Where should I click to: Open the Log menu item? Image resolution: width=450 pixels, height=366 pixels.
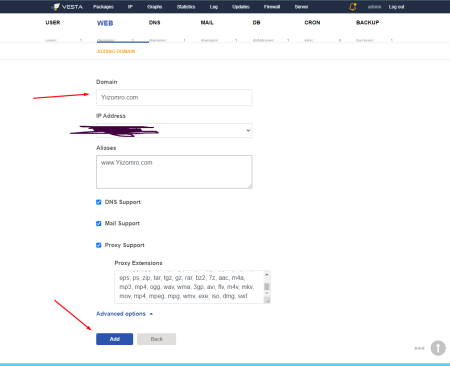point(214,7)
